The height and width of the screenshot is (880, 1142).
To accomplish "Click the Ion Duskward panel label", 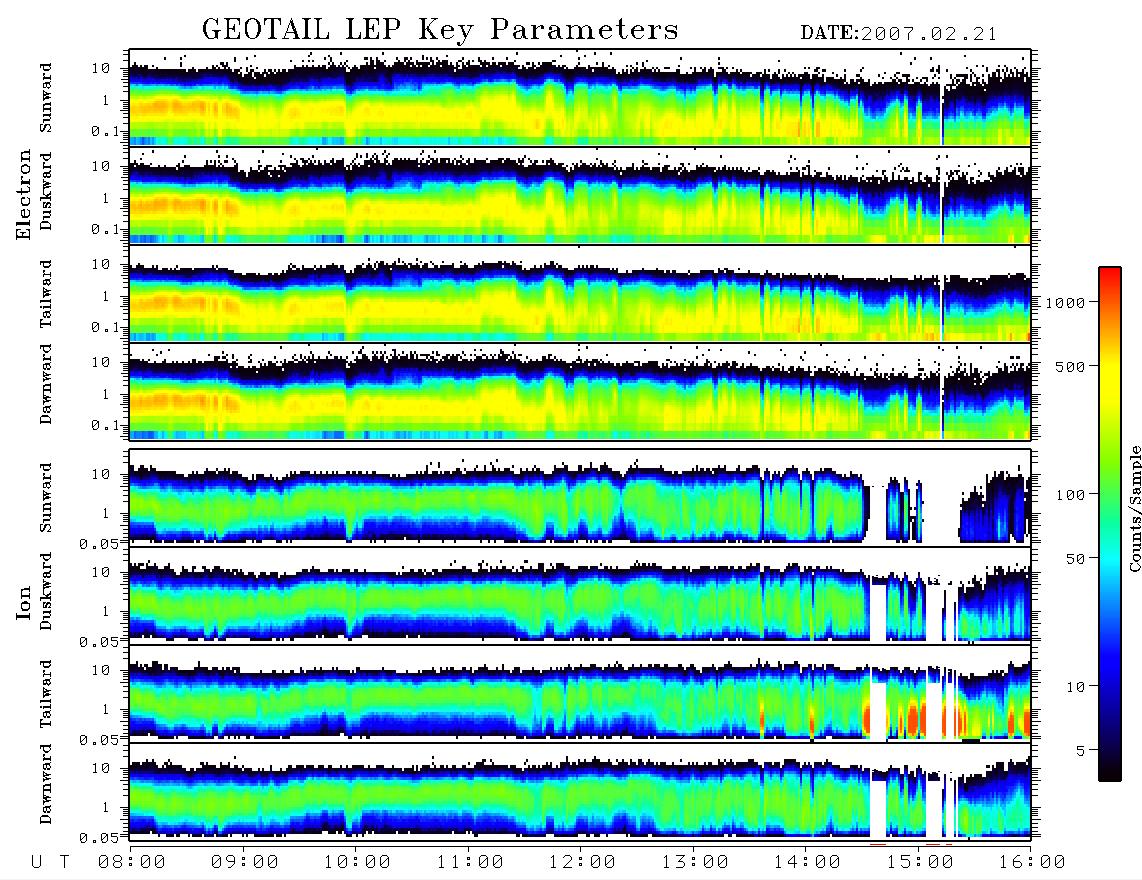I will (x=46, y=591).
